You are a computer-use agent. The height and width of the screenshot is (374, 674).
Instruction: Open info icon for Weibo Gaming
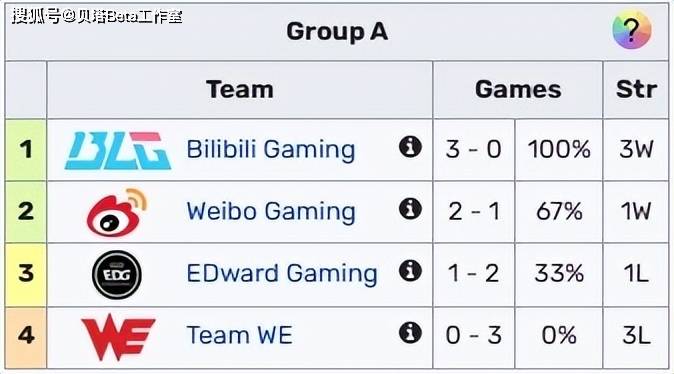[410, 209]
